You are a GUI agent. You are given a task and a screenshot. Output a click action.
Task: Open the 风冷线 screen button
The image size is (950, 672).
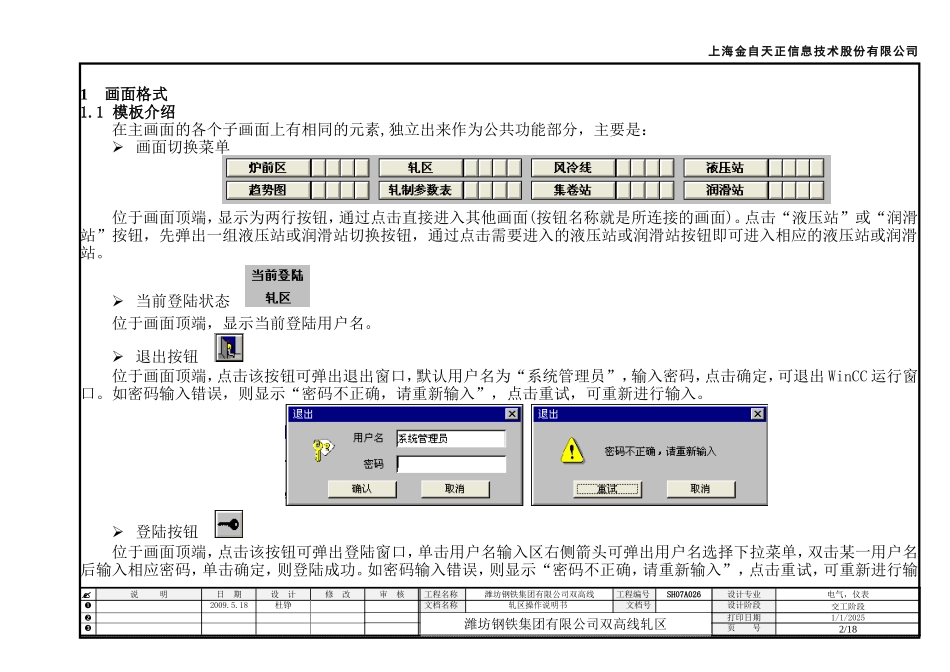point(573,168)
